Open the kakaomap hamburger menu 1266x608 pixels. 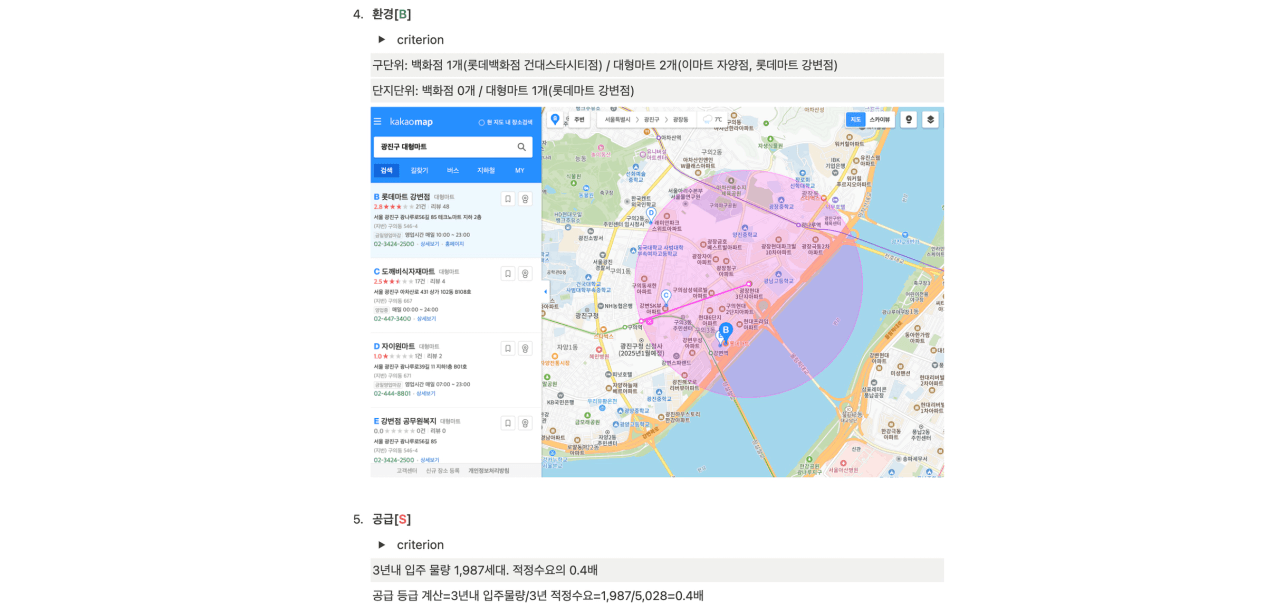pyautogui.click(x=377, y=122)
